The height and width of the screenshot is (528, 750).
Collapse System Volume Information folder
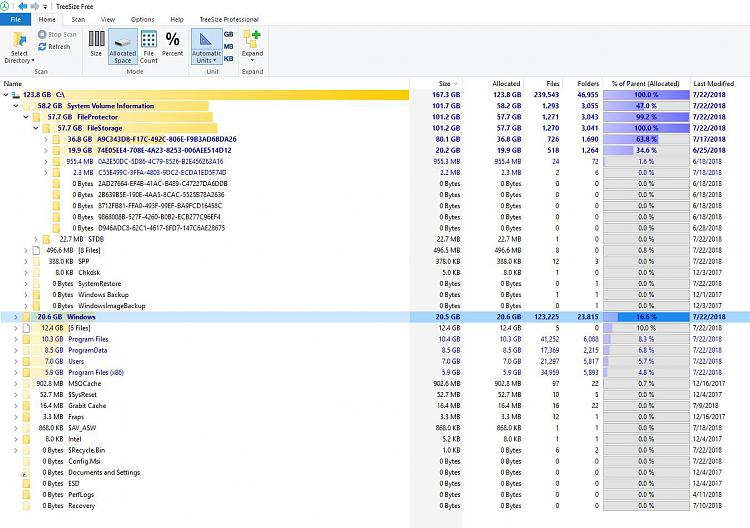(16, 106)
